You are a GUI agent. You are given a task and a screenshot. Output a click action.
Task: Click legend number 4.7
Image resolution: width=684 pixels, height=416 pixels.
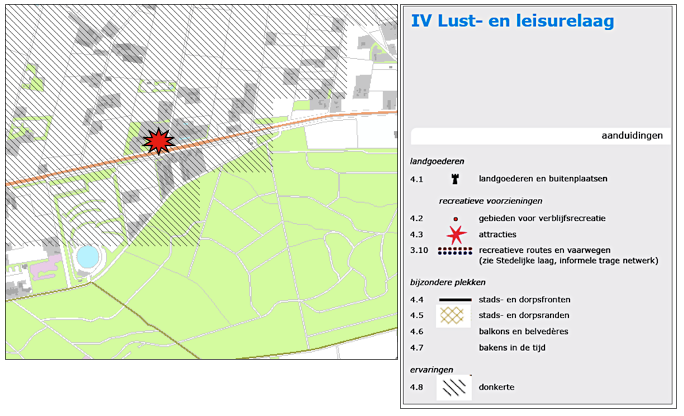[416, 348]
